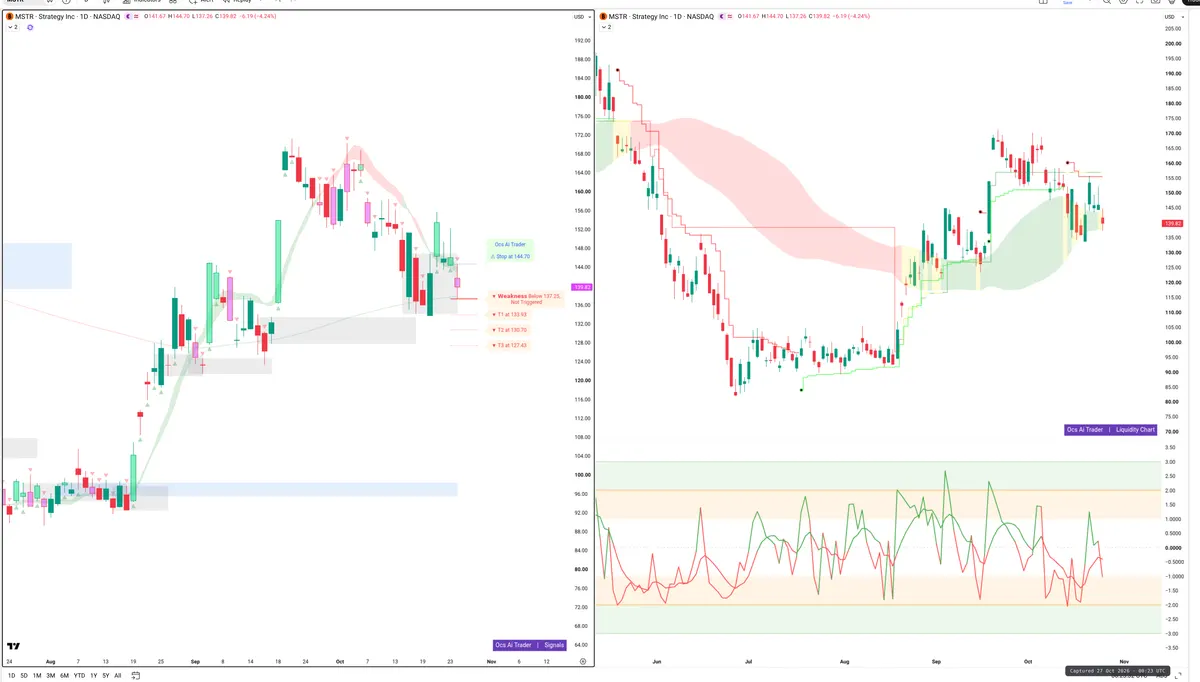
Task: Click the red equals icon in right chart legend
Action: (730, 17)
